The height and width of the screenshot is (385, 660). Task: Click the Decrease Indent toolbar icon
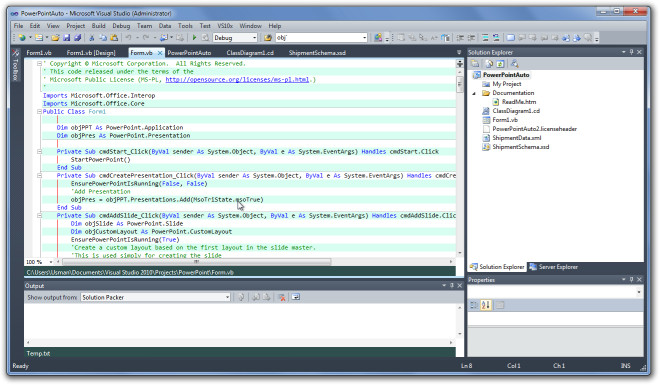coord(460,38)
